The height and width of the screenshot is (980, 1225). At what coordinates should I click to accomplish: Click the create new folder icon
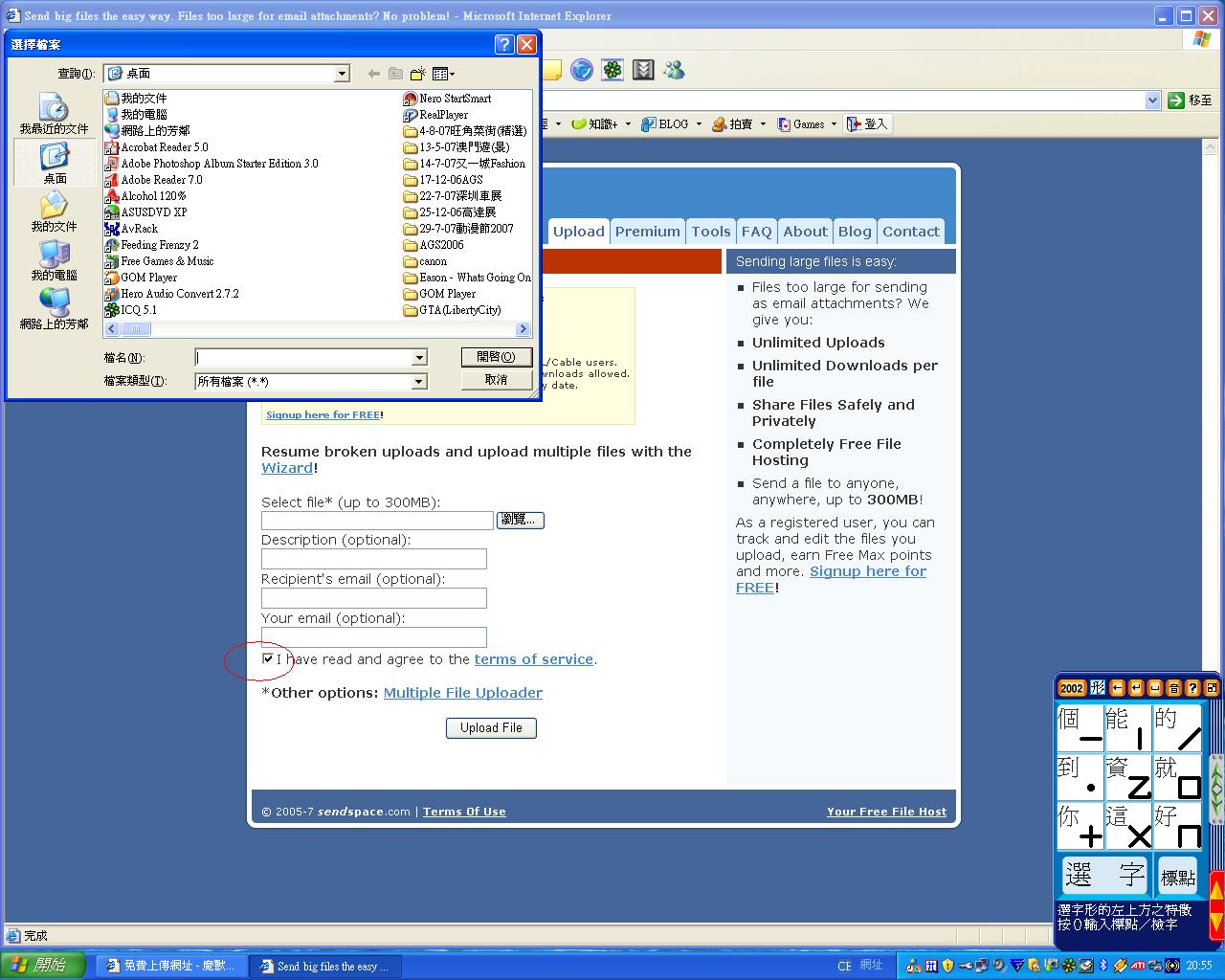[x=418, y=74]
